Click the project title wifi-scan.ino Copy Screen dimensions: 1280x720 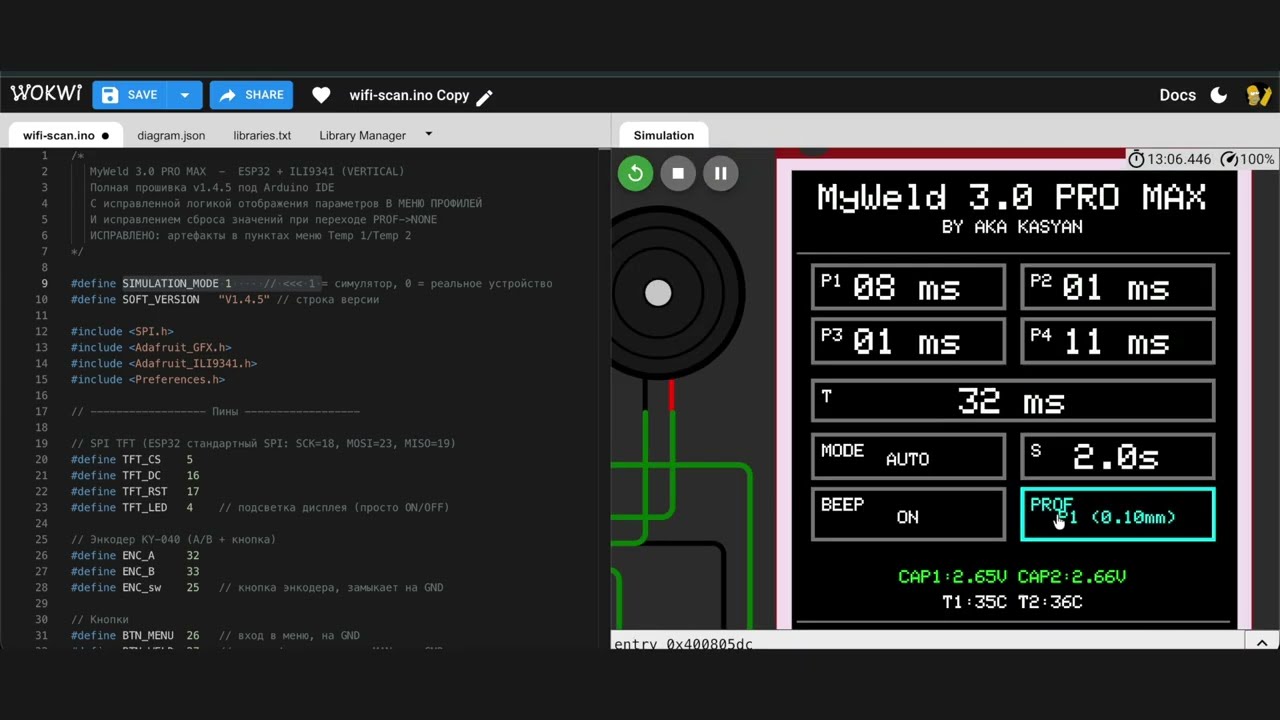[409, 95]
